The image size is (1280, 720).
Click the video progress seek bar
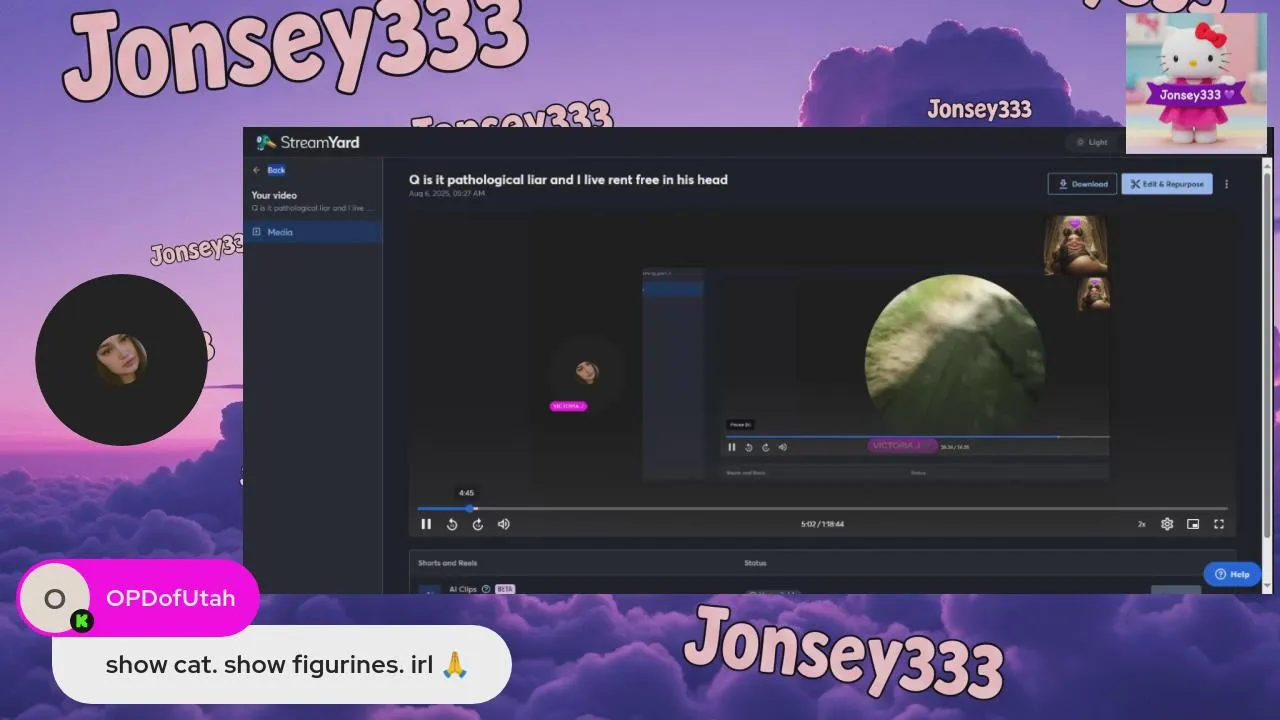[x=822, y=509]
